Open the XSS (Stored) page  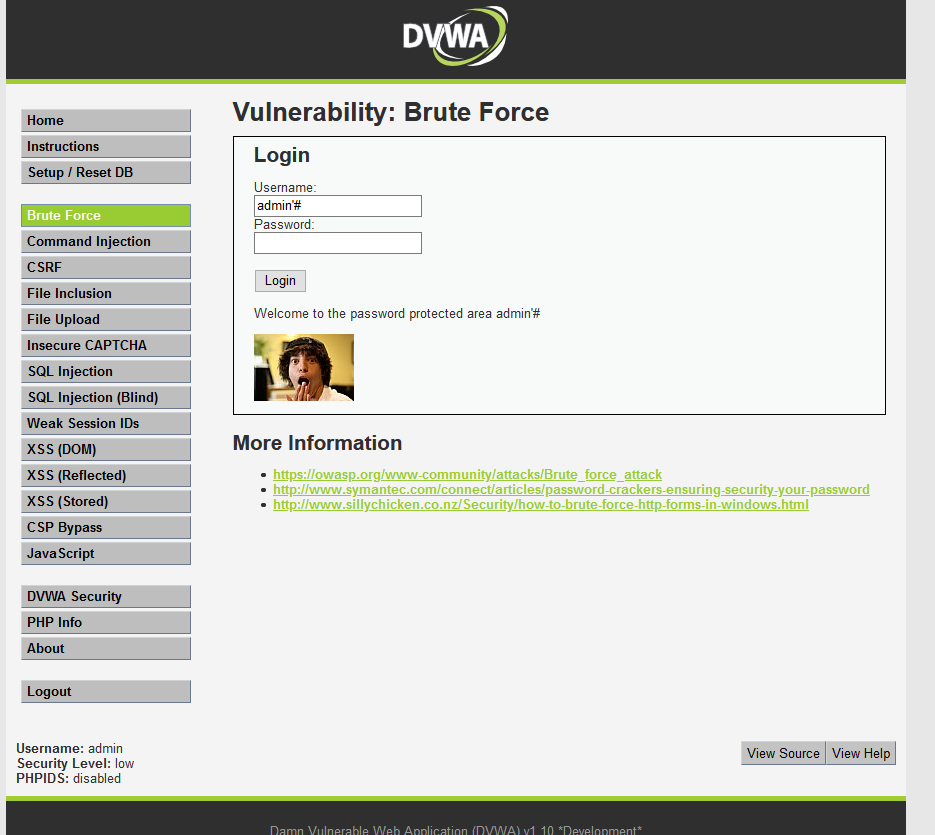tap(105, 502)
